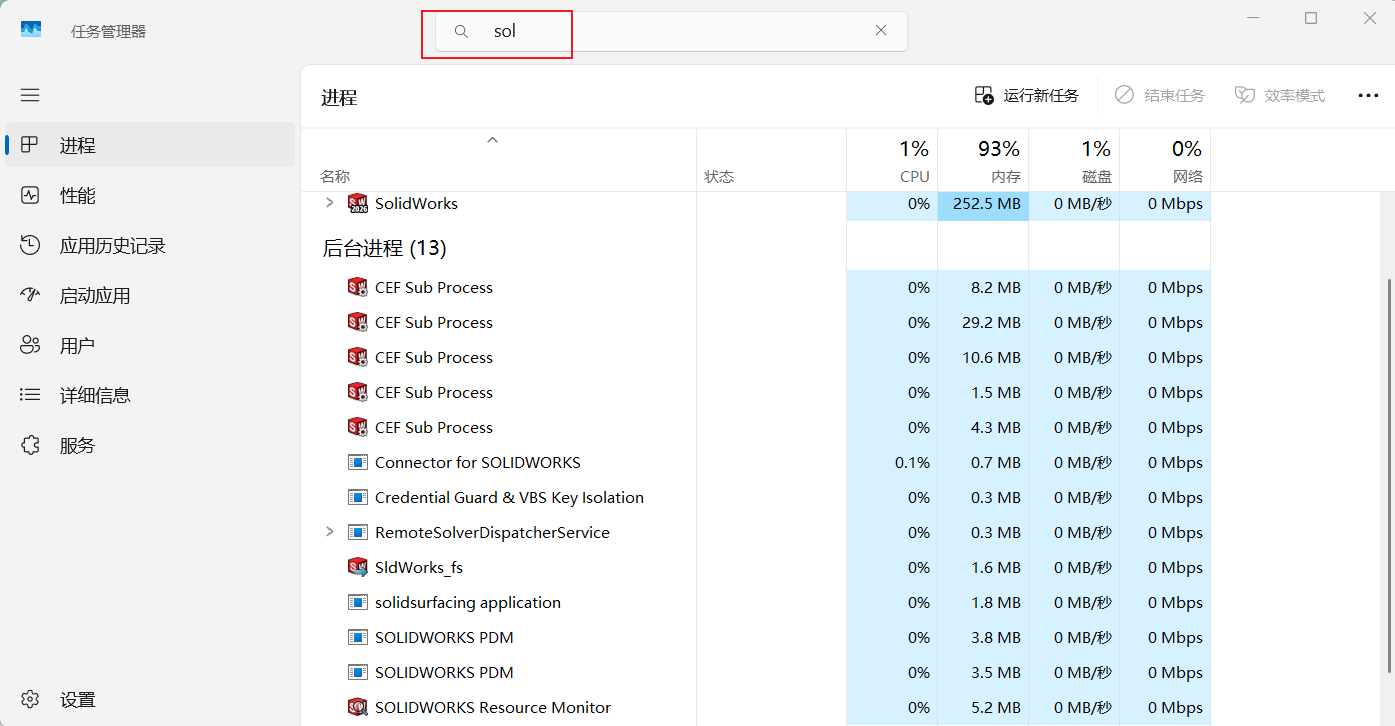Click the 结束任务 button
This screenshot has width=1395, height=726.
[1160, 95]
